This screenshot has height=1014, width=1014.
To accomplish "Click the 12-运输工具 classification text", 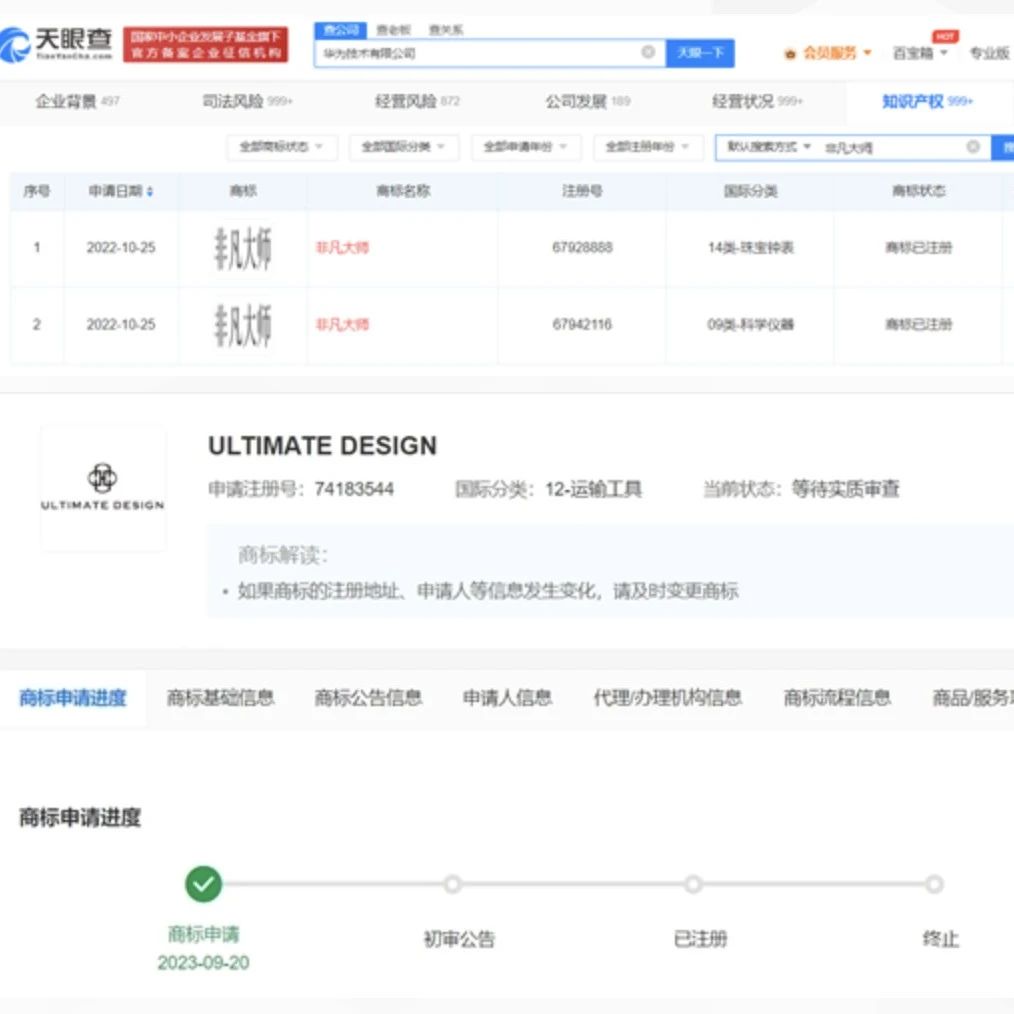I will 594,489.
